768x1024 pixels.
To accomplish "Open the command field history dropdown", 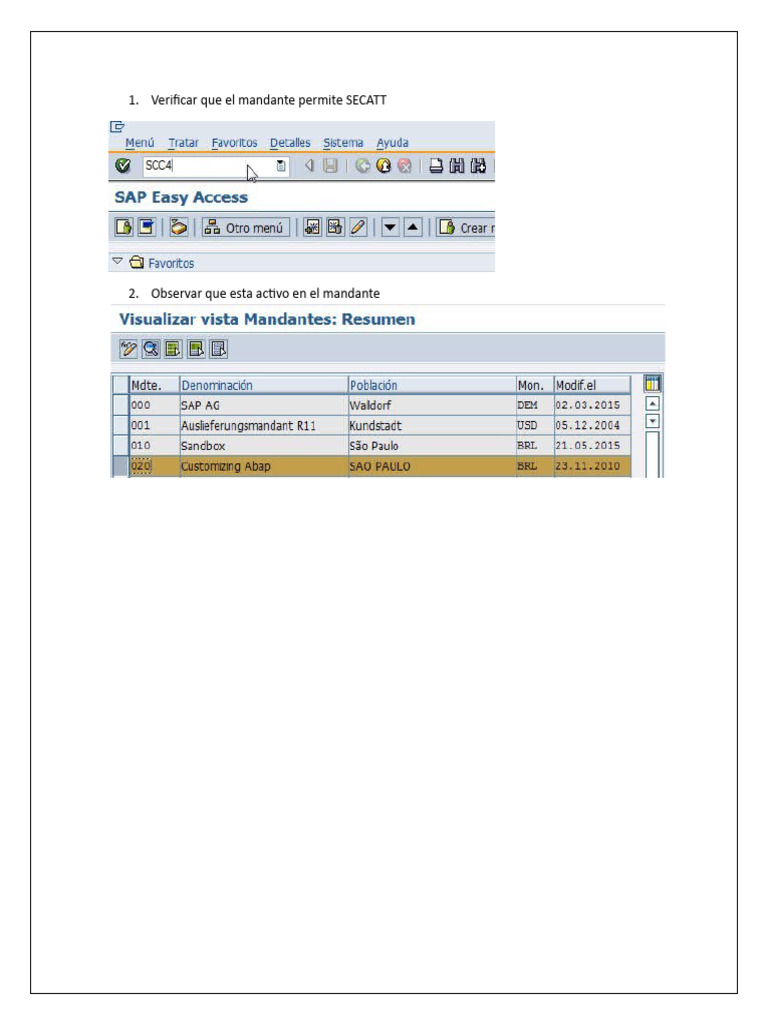I will coord(281,166).
